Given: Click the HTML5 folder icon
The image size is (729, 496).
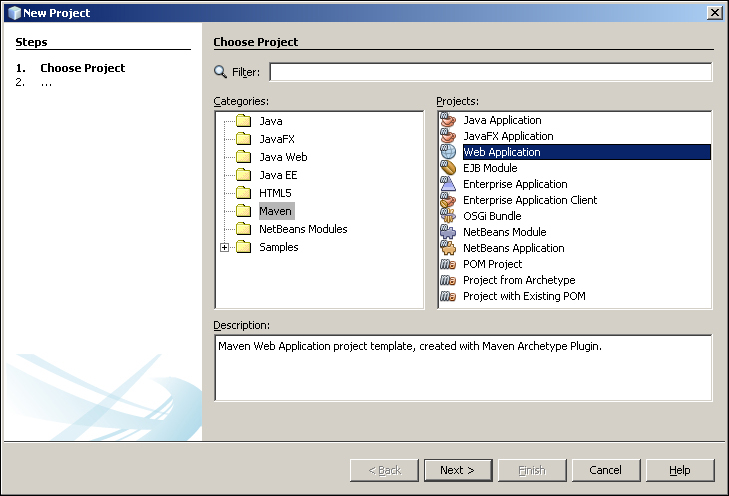Looking at the screenshot, I should pyautogui.click(x=243, y=192).
